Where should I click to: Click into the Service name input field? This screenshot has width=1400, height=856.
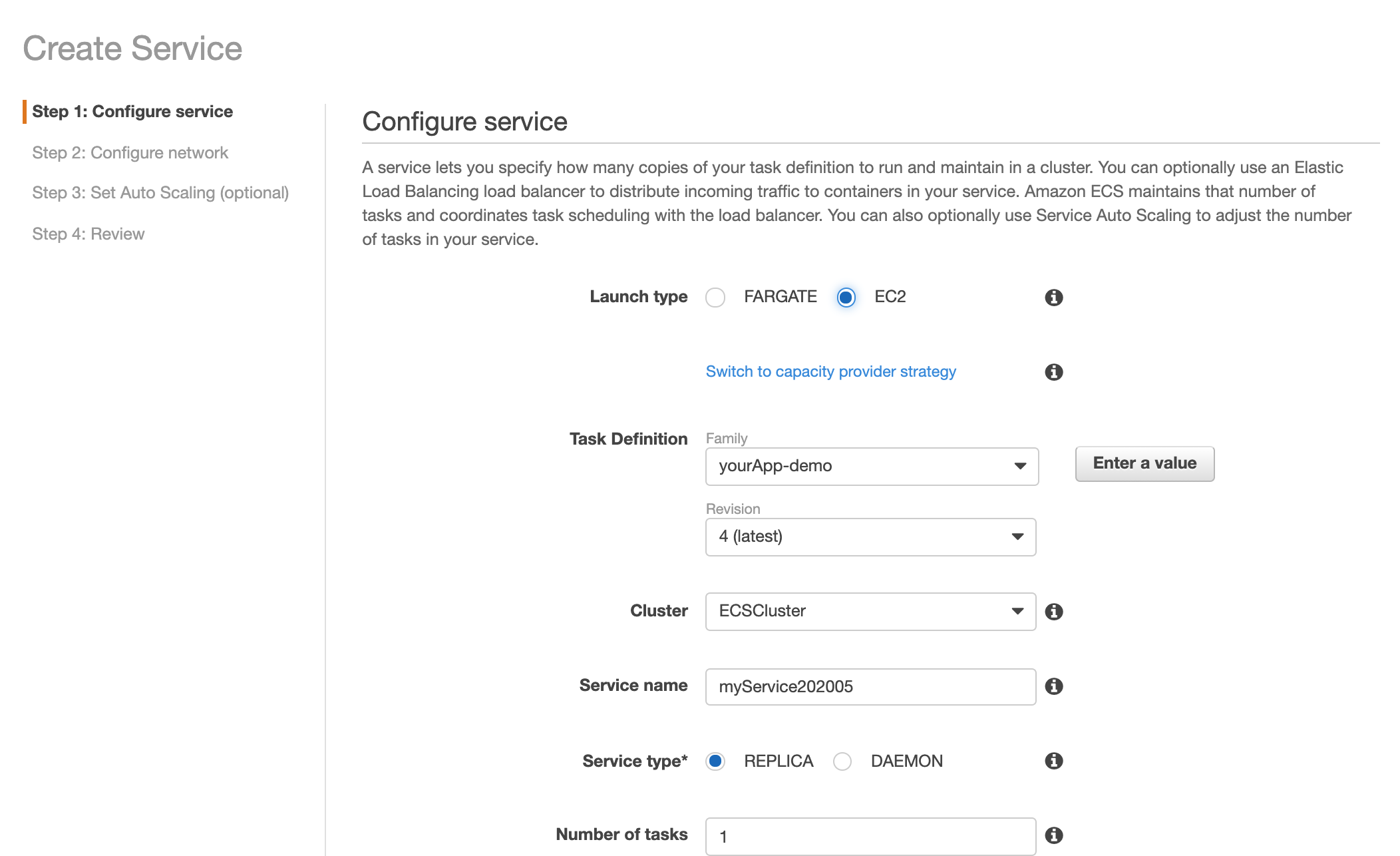coord(870,687)
